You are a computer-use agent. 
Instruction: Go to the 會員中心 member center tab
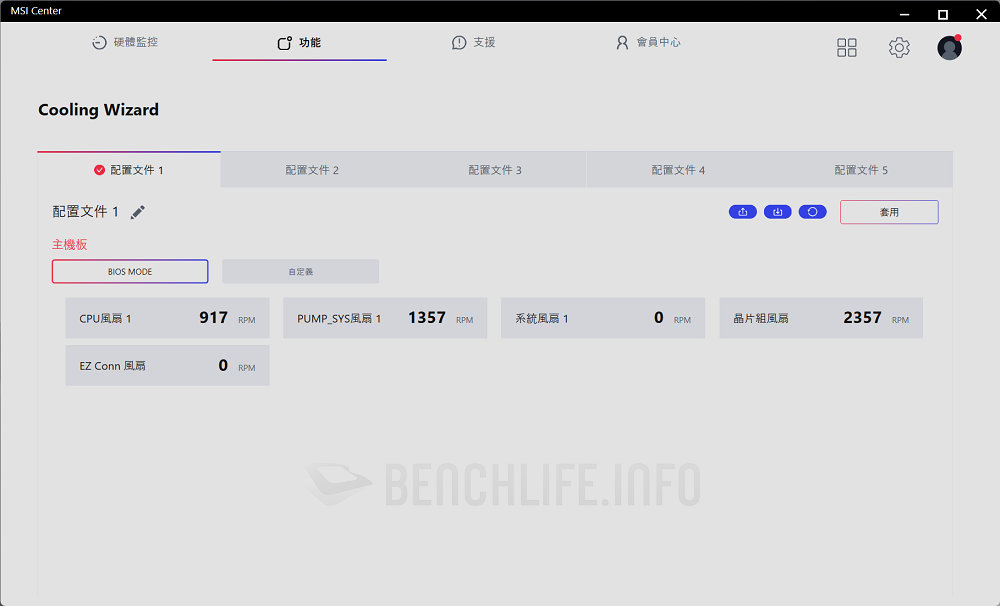click(648, 42)
